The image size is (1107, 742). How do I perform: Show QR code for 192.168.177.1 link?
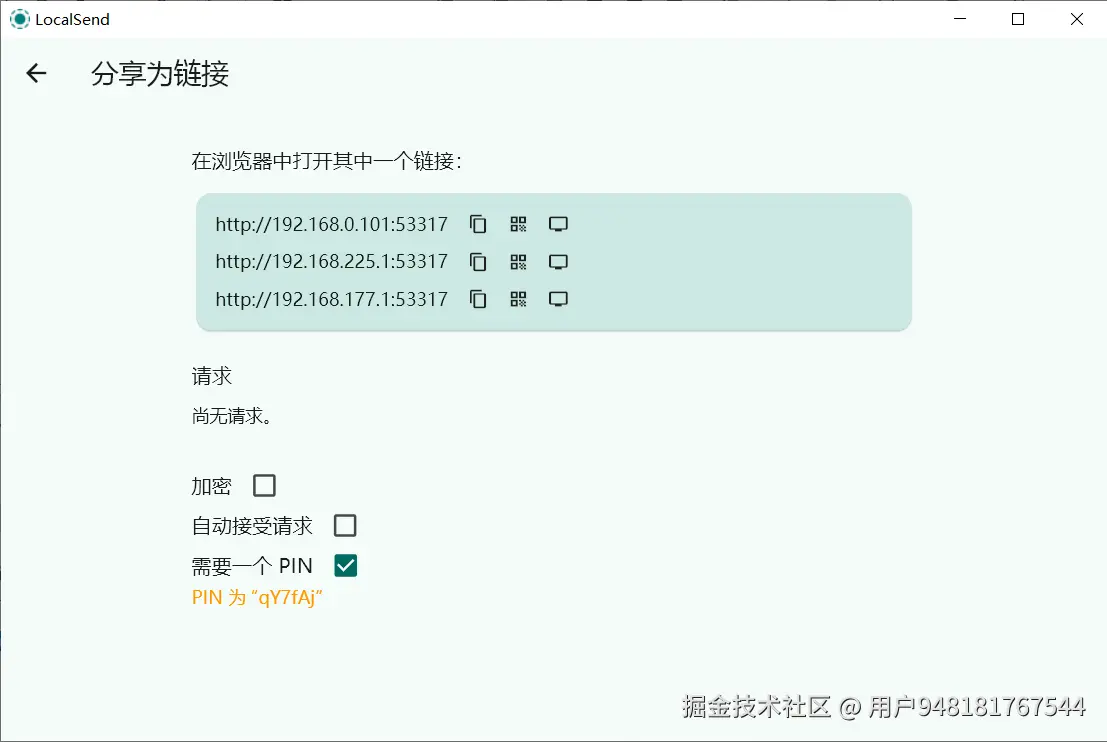(x=518, y=299)
